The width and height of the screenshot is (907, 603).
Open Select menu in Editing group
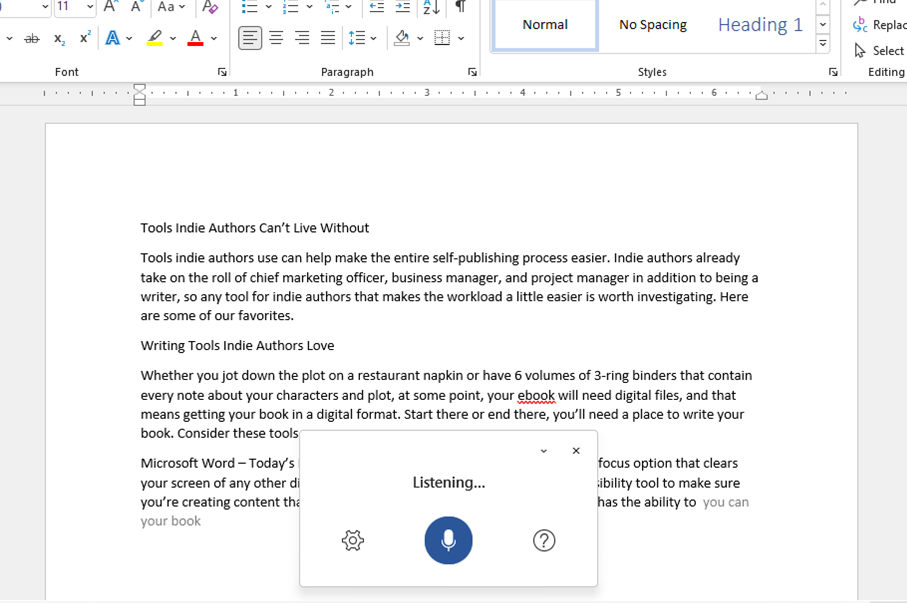point(880,51)
